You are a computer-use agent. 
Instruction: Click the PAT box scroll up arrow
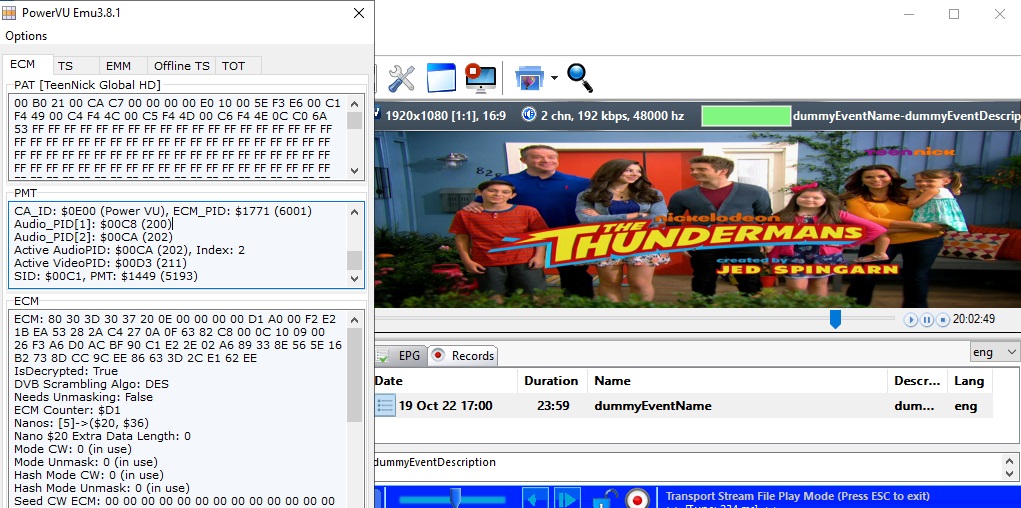tap(354, 104)
